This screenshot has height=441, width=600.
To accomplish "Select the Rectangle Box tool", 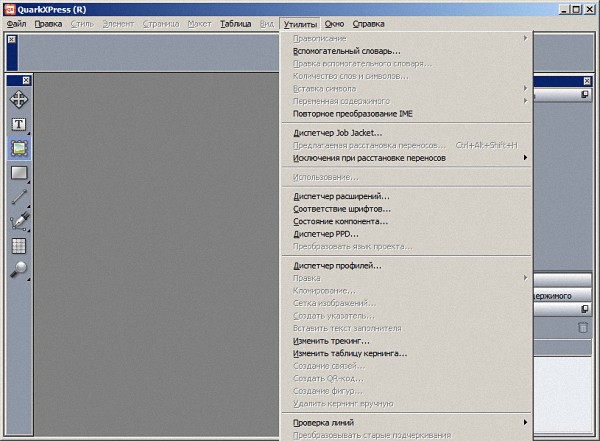I will (19, 173).
